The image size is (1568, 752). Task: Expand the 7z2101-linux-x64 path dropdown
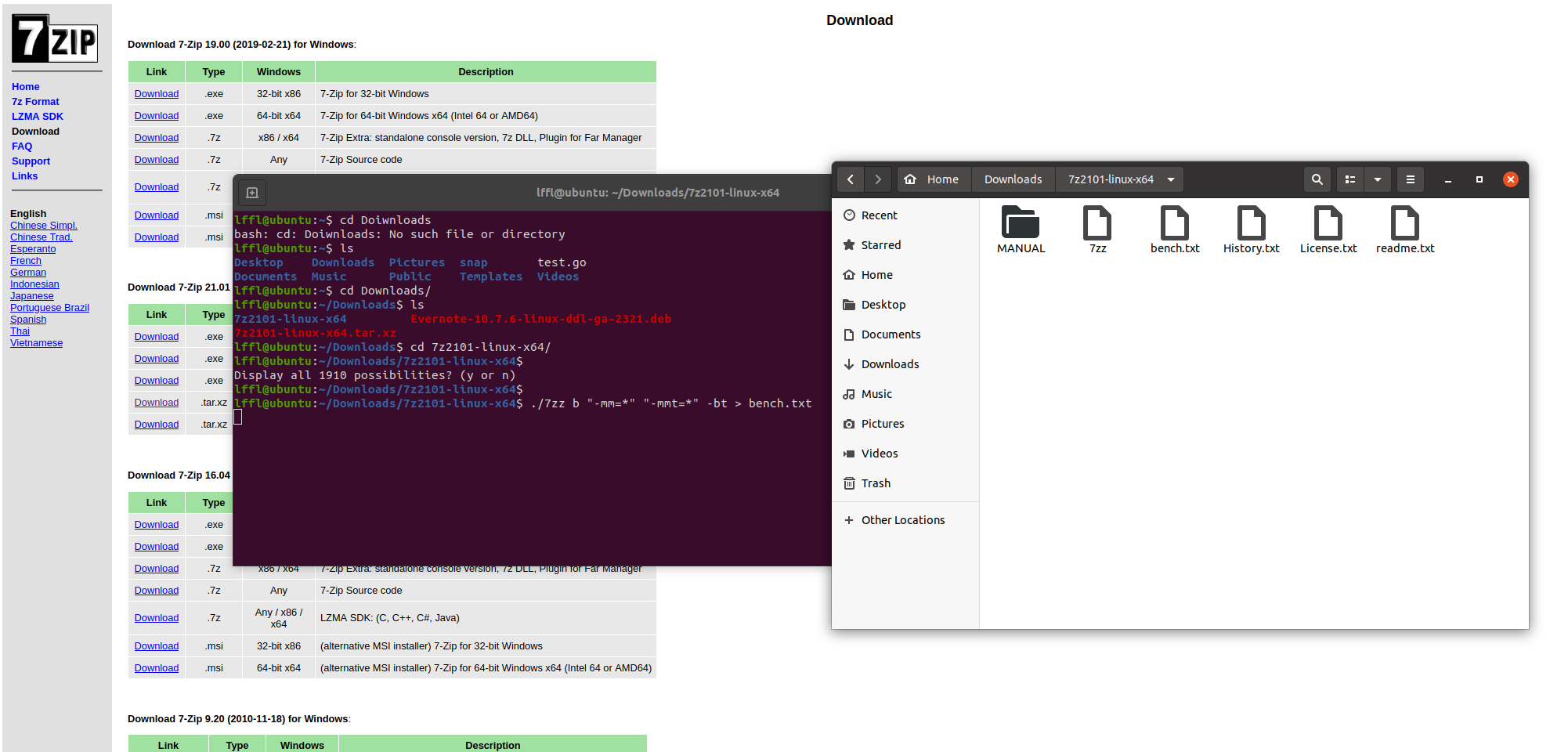click(1171, 179)
